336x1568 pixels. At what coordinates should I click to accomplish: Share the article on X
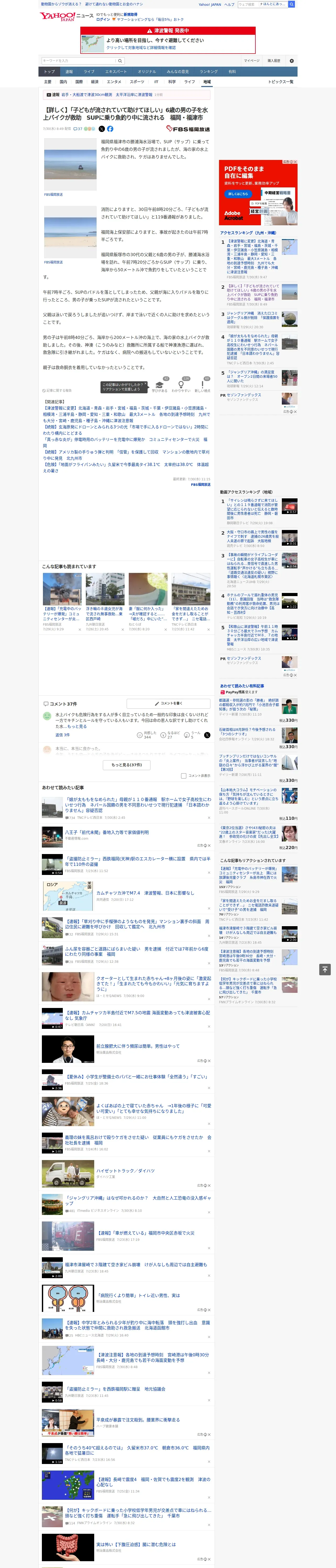click(x=102, y=129)
